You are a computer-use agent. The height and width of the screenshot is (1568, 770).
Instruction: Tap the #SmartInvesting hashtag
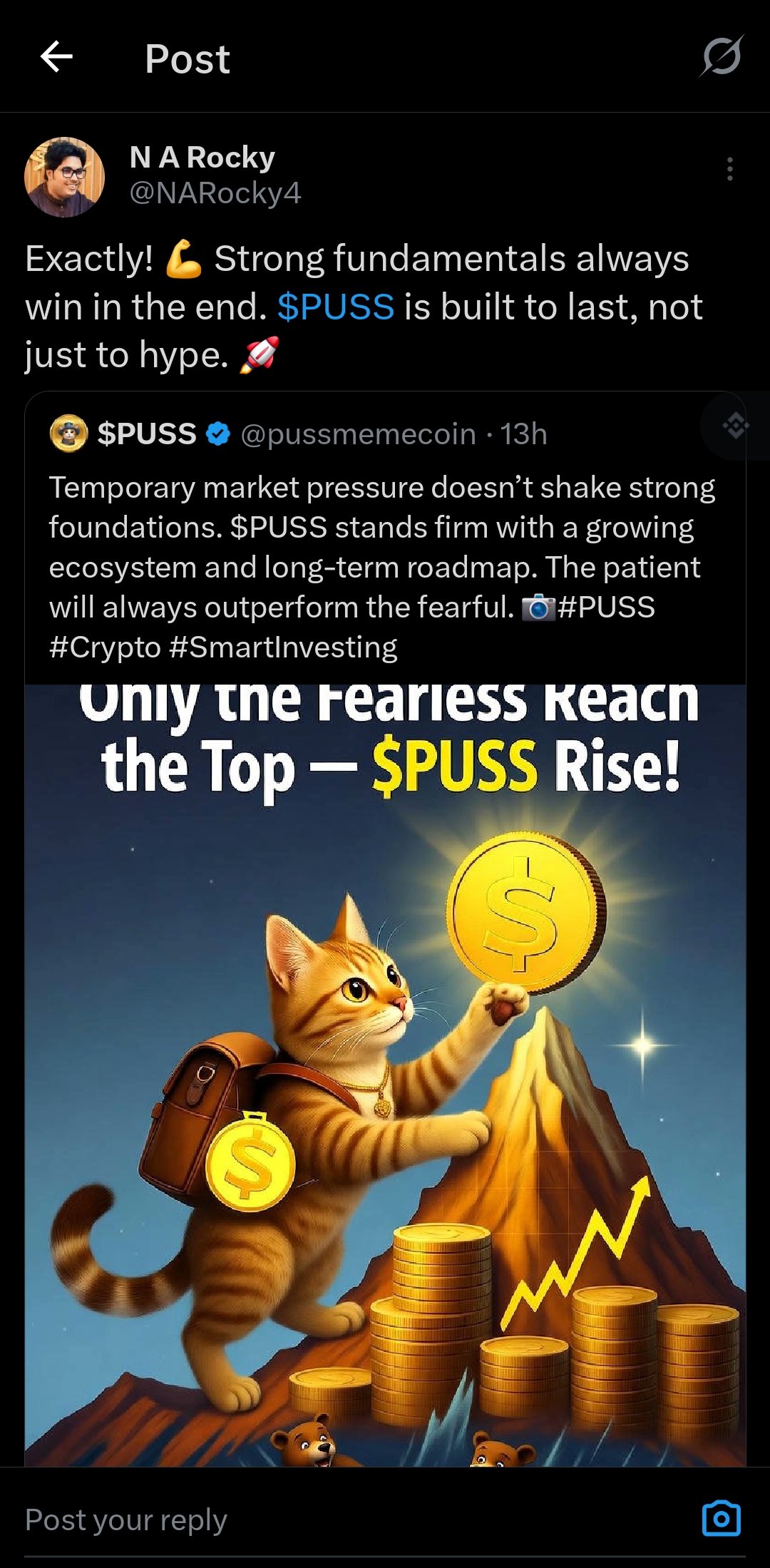(284, 647)
